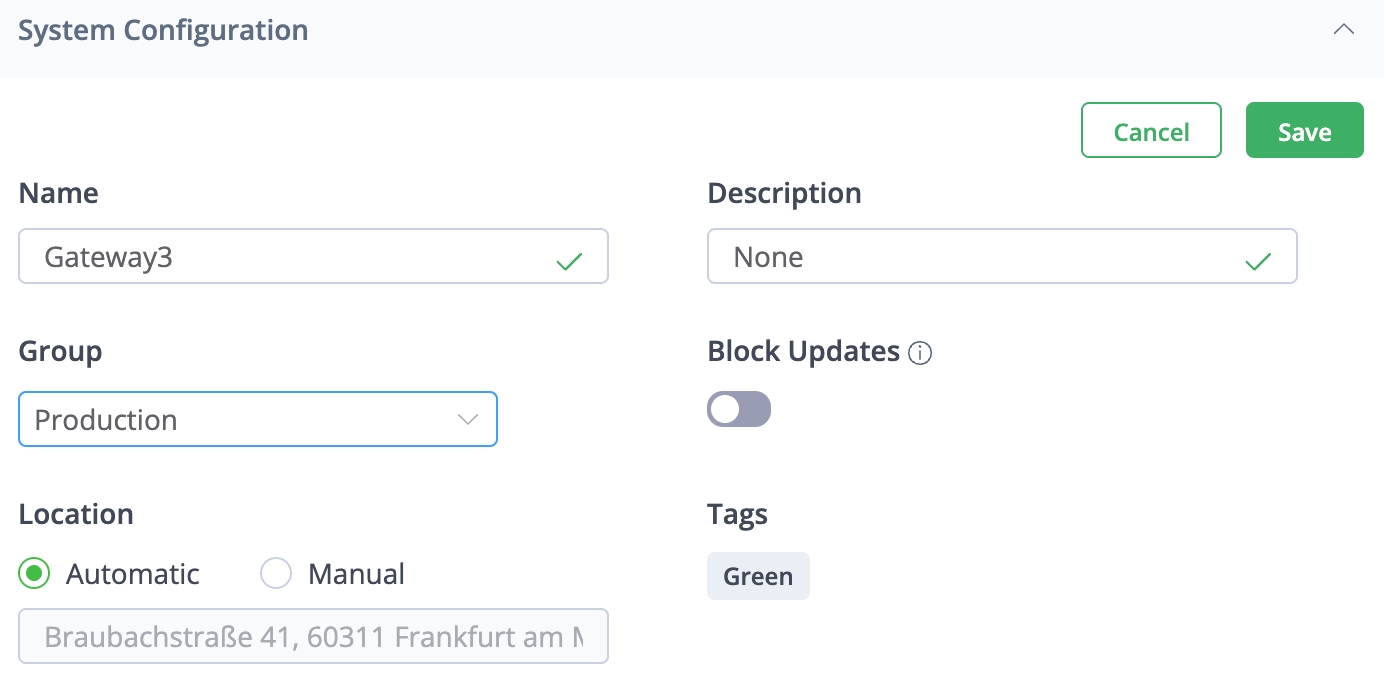Click the green checkmark in Description field

[1258, 262]
